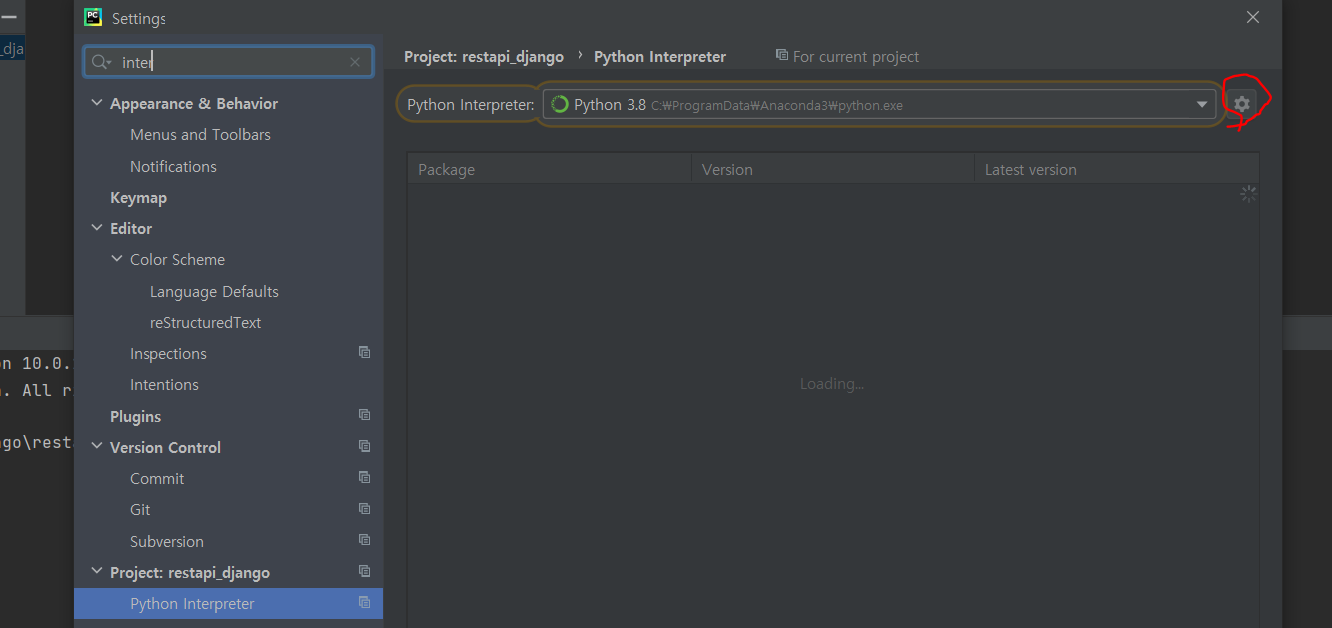The image size is (1332, 628).
Task: Open Notifications settings
Action: coord(173,166)
